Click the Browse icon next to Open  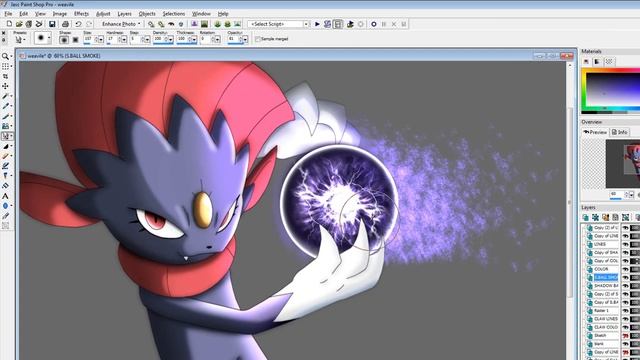tap(29, 24)
